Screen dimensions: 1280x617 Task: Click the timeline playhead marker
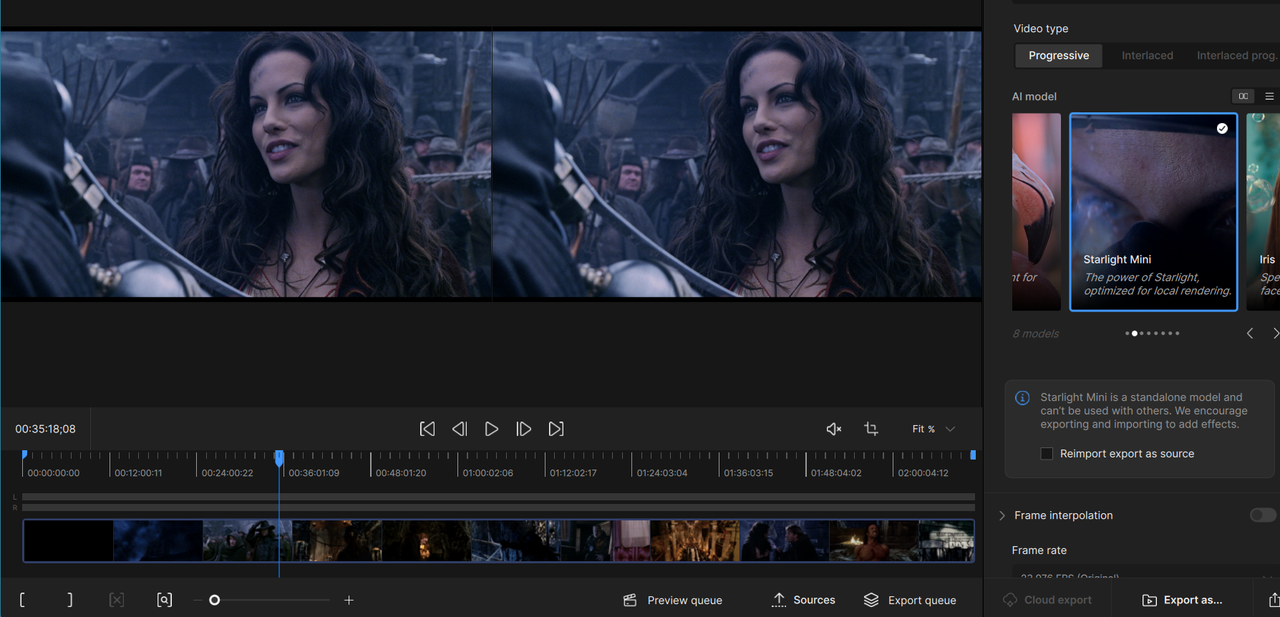[x=279, y=457]
